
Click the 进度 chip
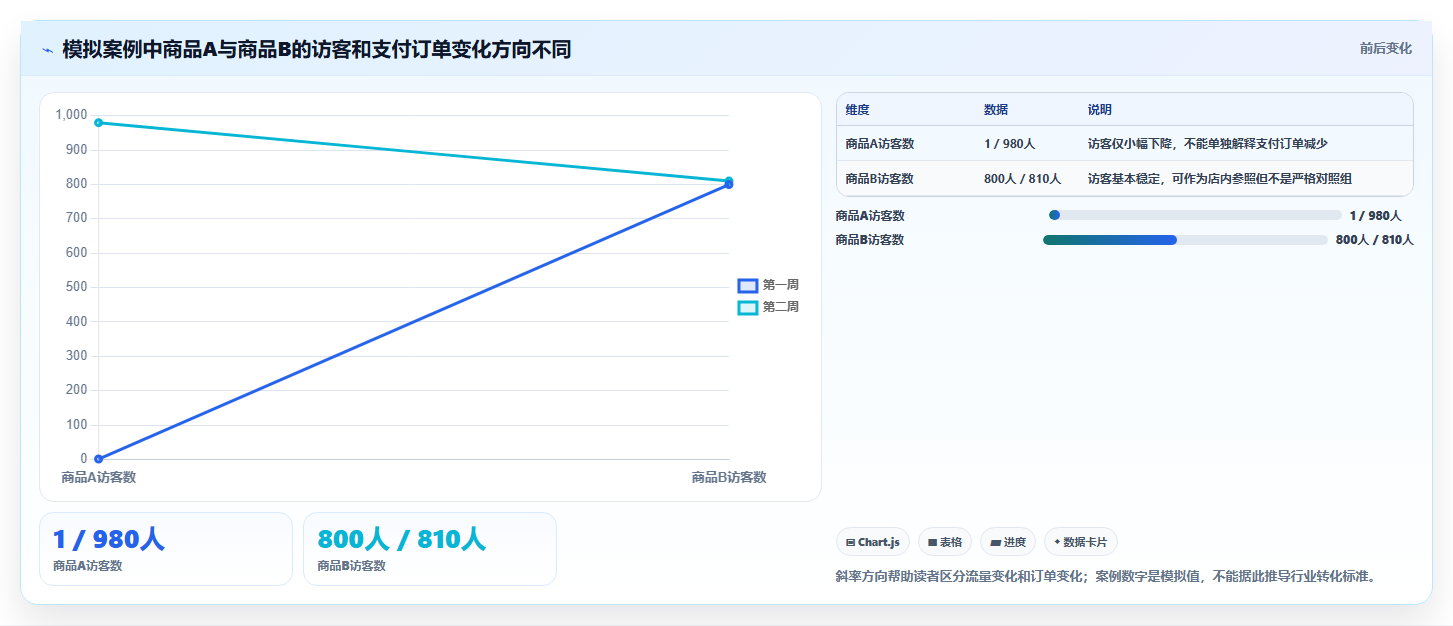[1008, 542]
